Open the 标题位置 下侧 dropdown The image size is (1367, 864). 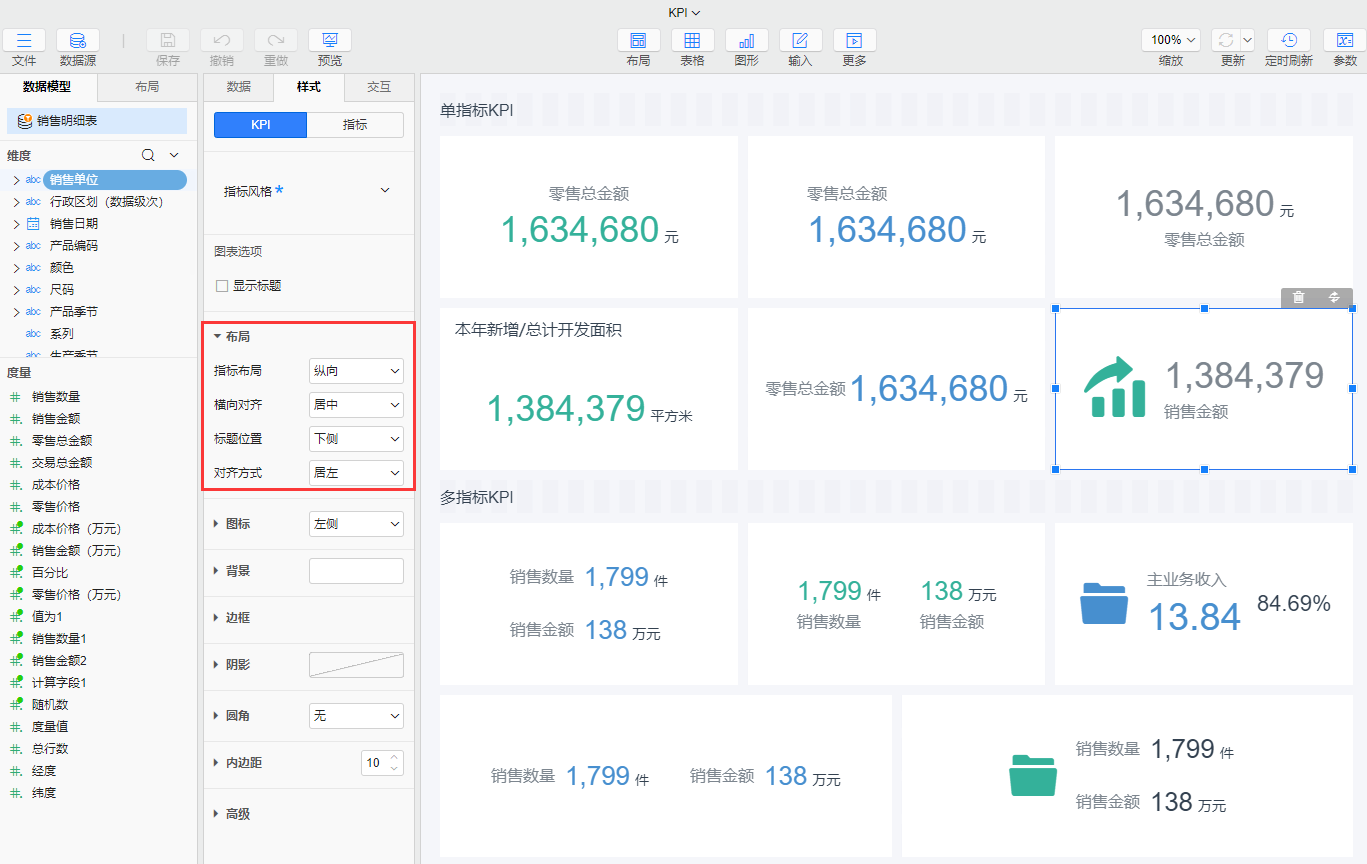356,438
